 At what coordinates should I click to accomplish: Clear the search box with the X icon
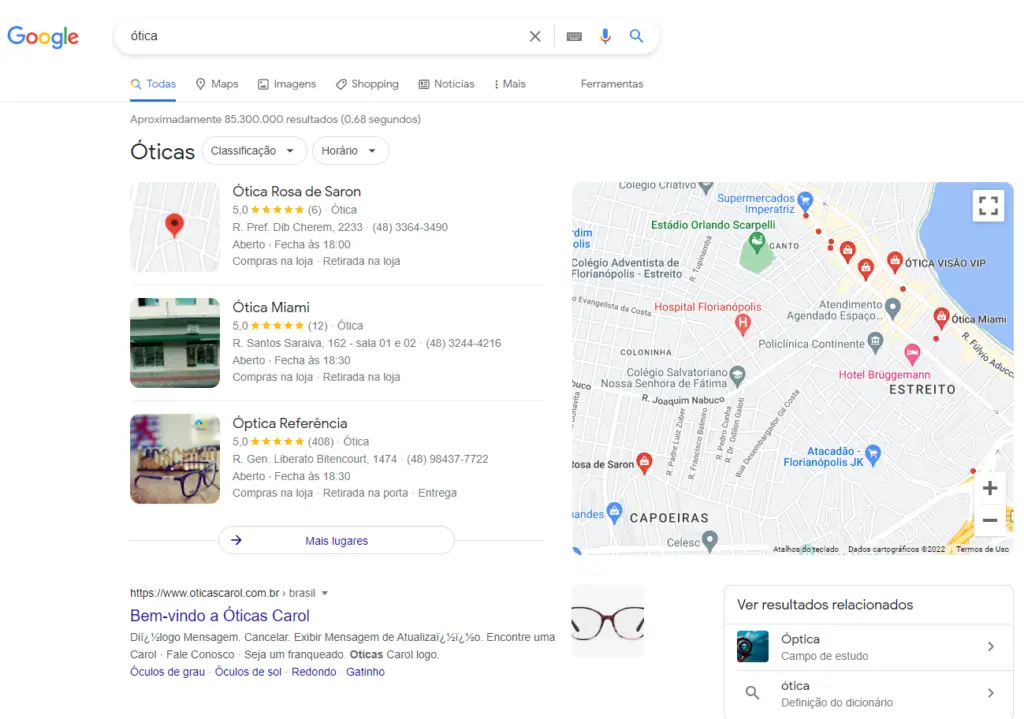pos(535,37)
